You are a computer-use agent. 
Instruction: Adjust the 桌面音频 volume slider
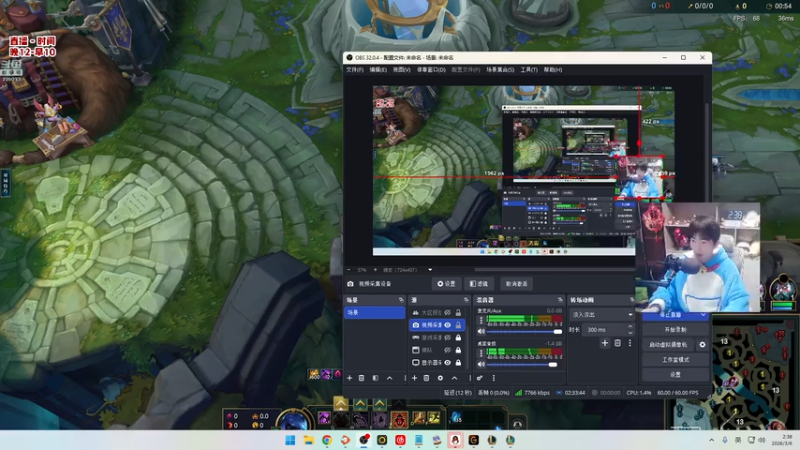[524, 364]
